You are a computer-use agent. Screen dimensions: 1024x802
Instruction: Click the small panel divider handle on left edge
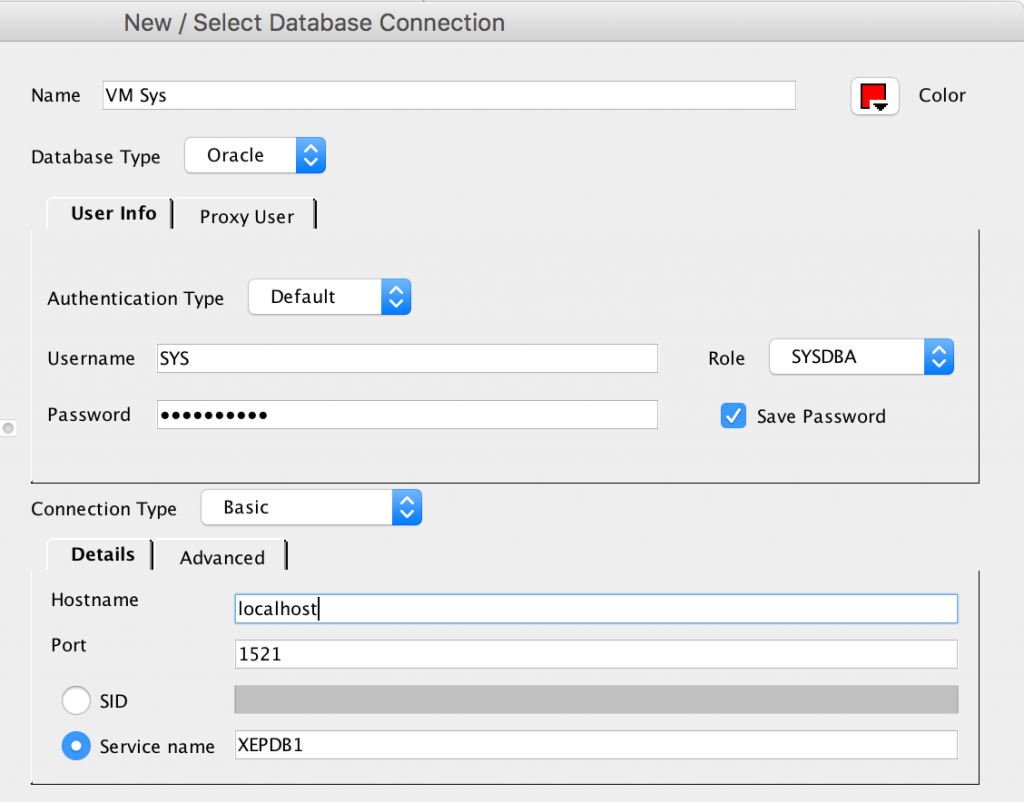coord(8,428)
